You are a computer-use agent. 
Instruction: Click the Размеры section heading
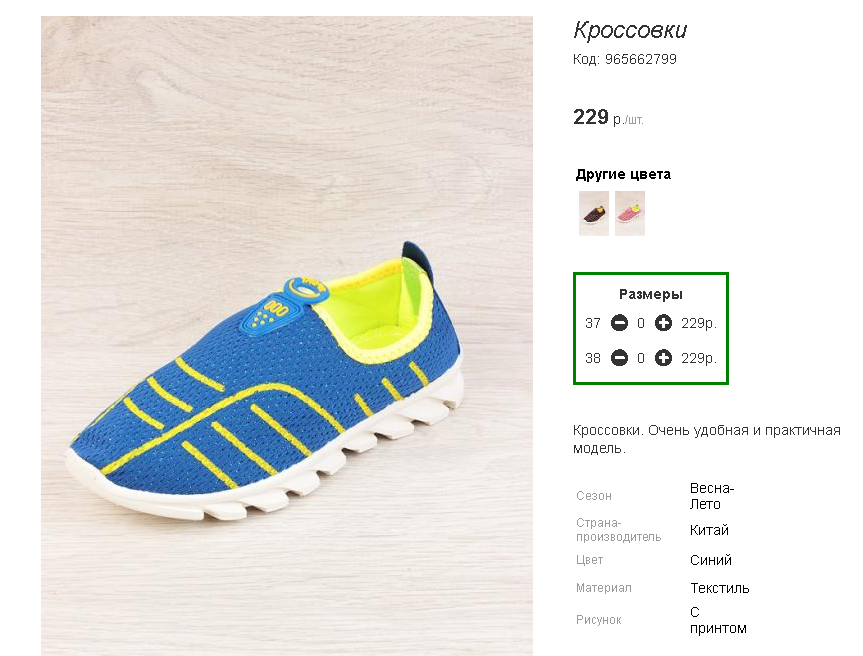pos(651,294)
